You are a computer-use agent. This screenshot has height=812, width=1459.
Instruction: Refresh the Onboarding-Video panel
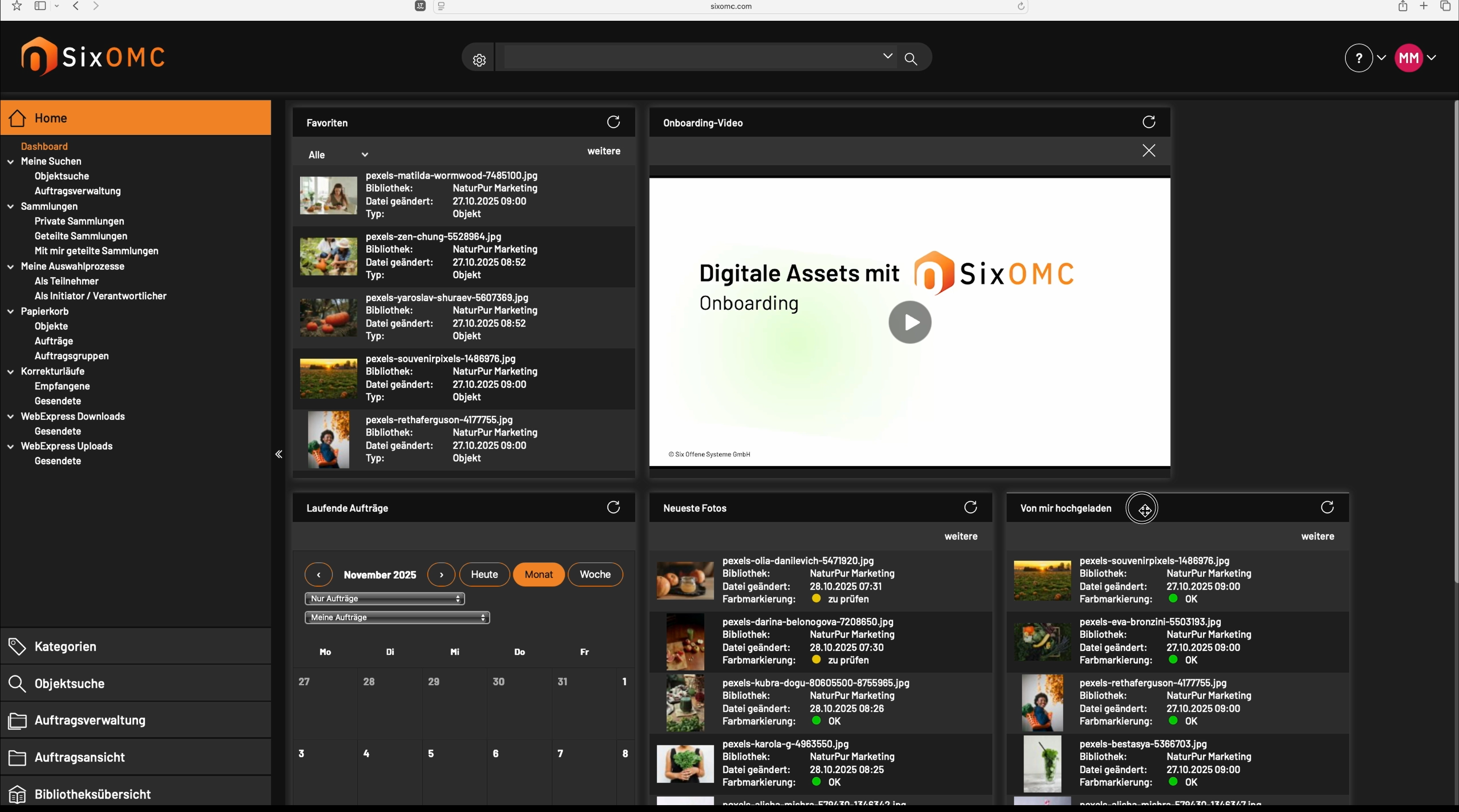click(1149, 122)
